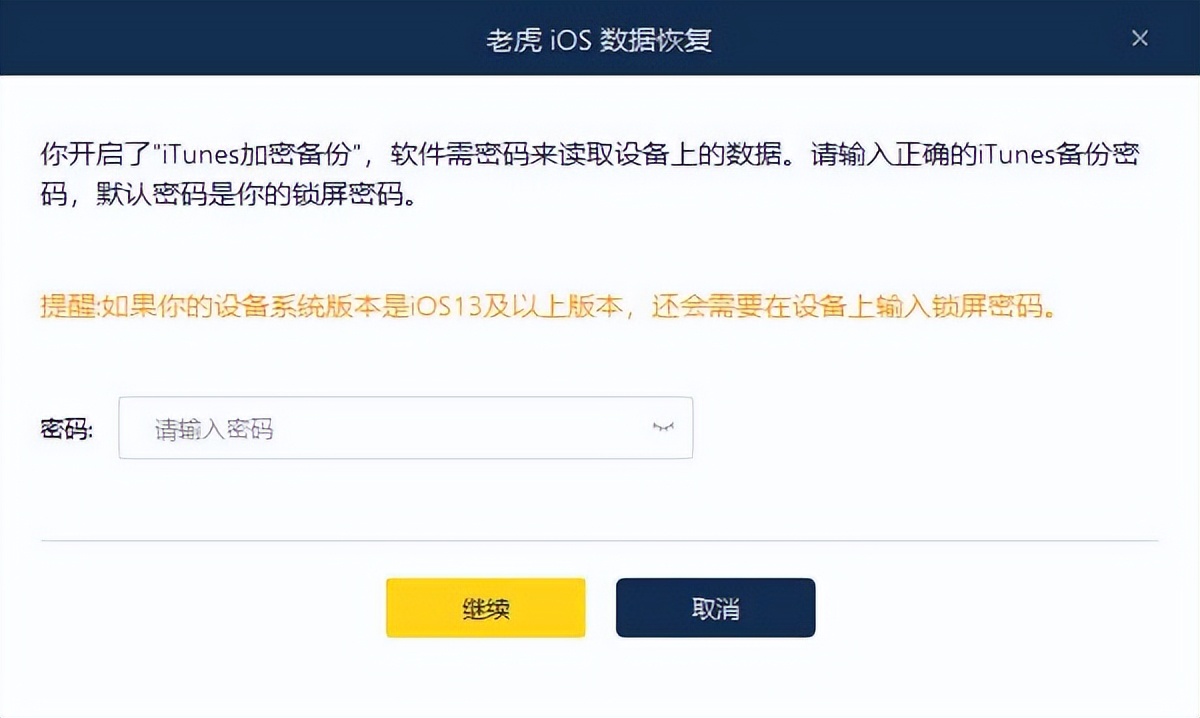
Task: Close the dialog with the X button
Action: [1140, 38]
